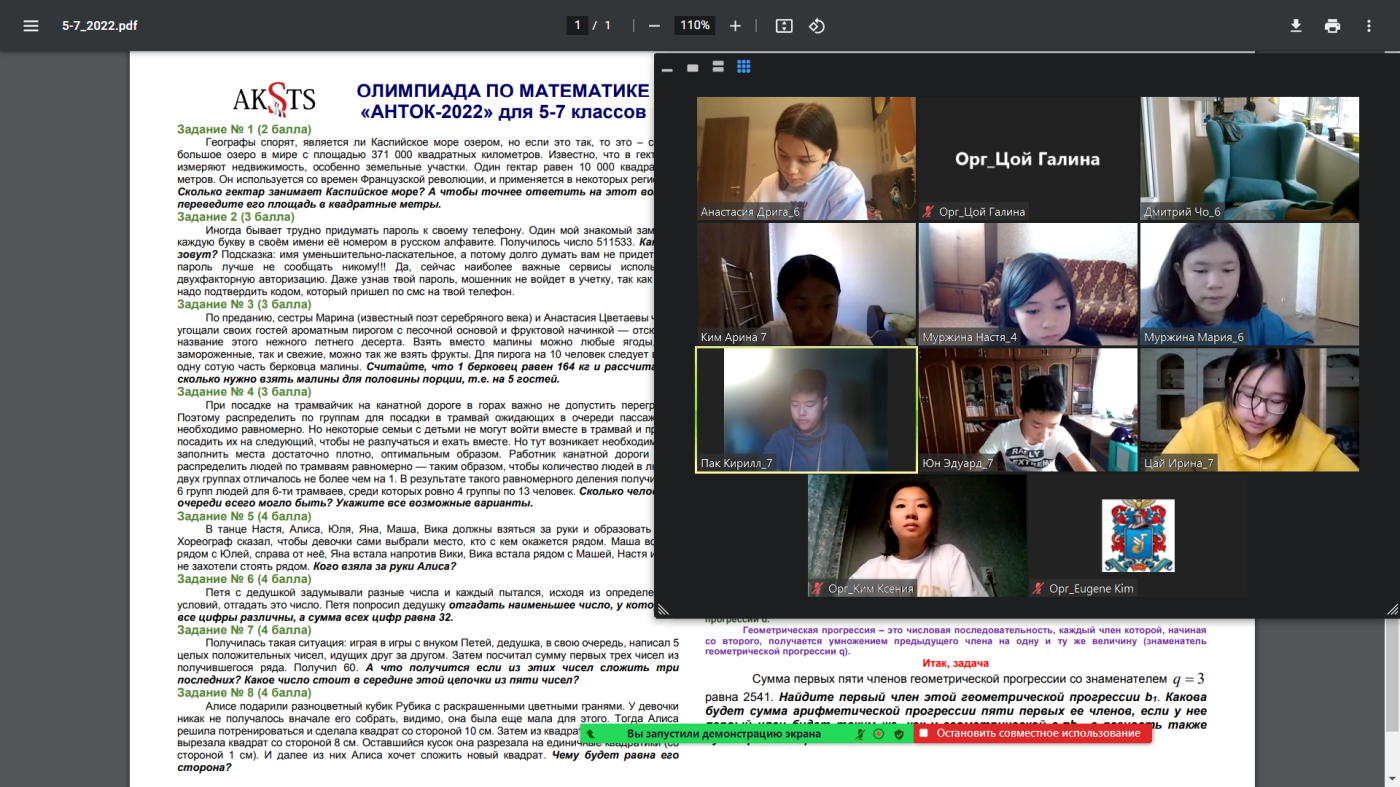Switch video panel to single speaker view
The height and width of the screenshot is (787, 1400).
(692, 68)
